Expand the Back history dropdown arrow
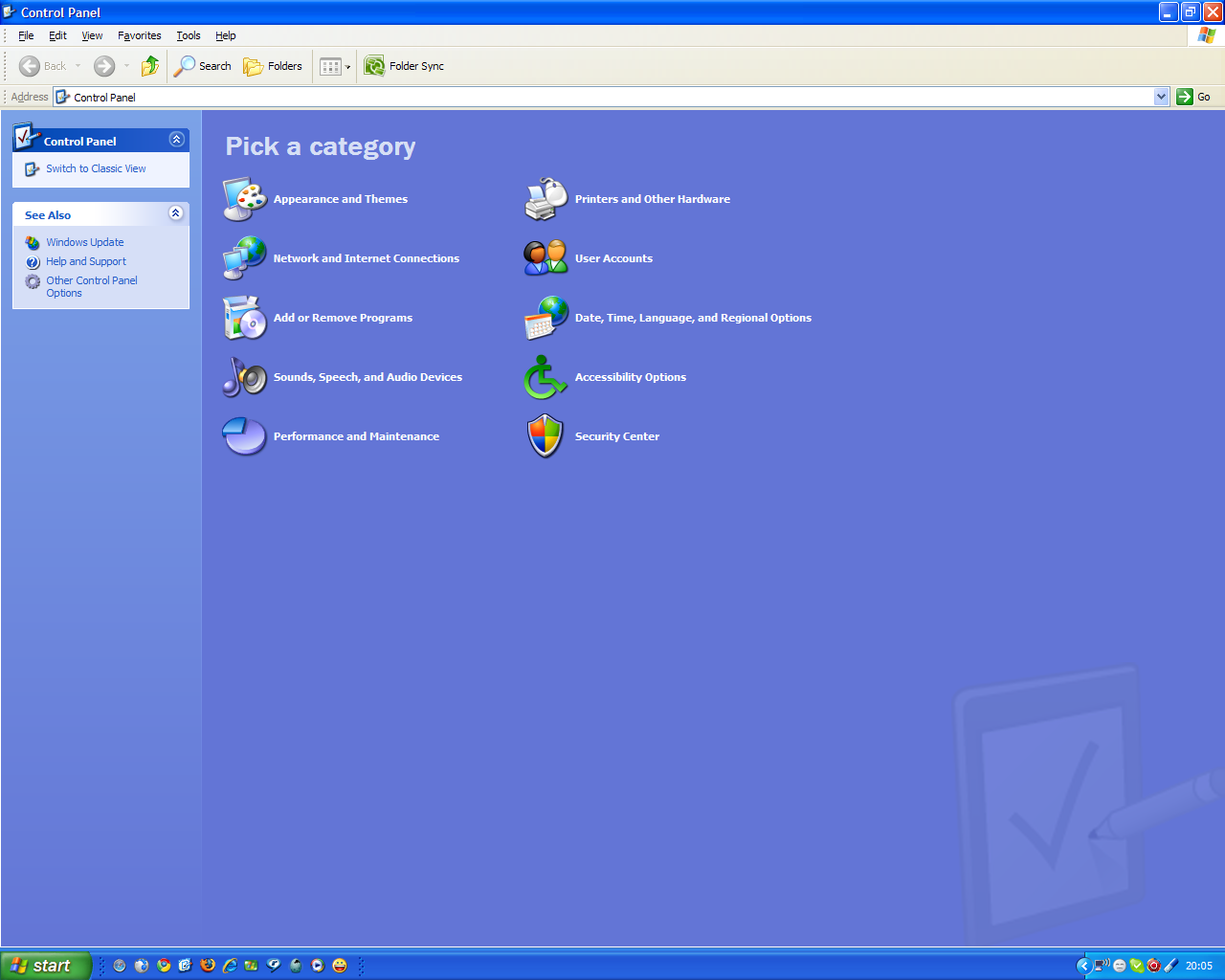 click(78, 66)
